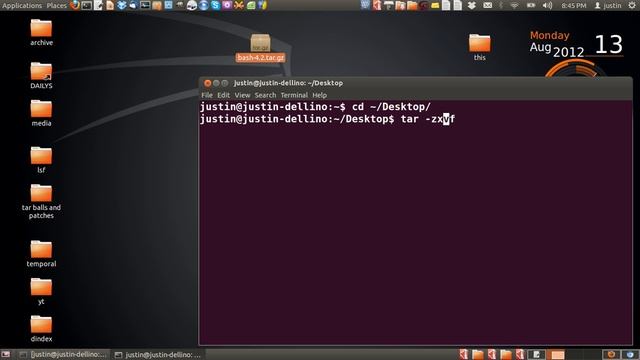Open the justin user menu
Screen dimensions: 640x360
click(x=608, y=5)
